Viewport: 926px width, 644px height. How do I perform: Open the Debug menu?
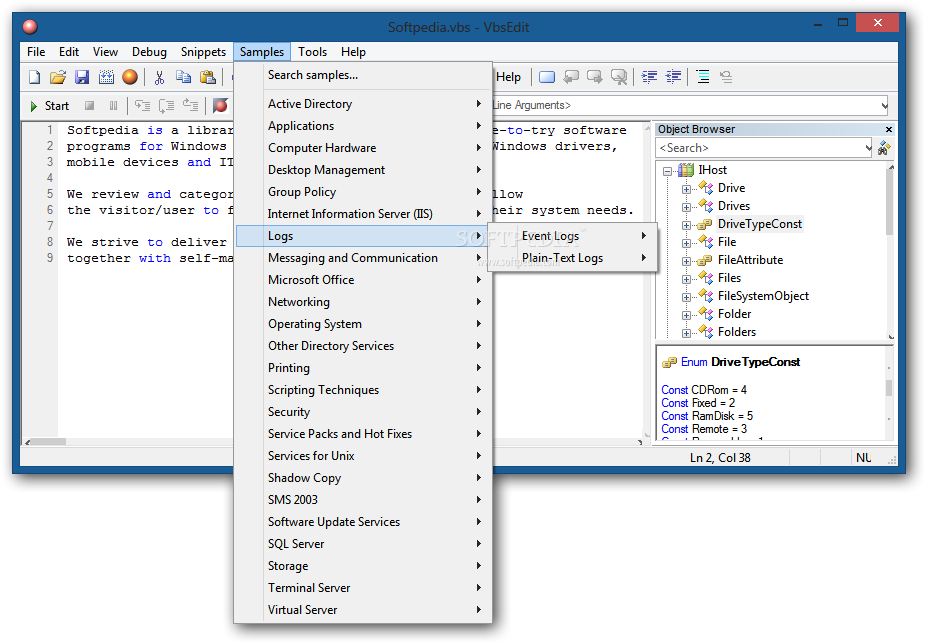tap(149, 51)
